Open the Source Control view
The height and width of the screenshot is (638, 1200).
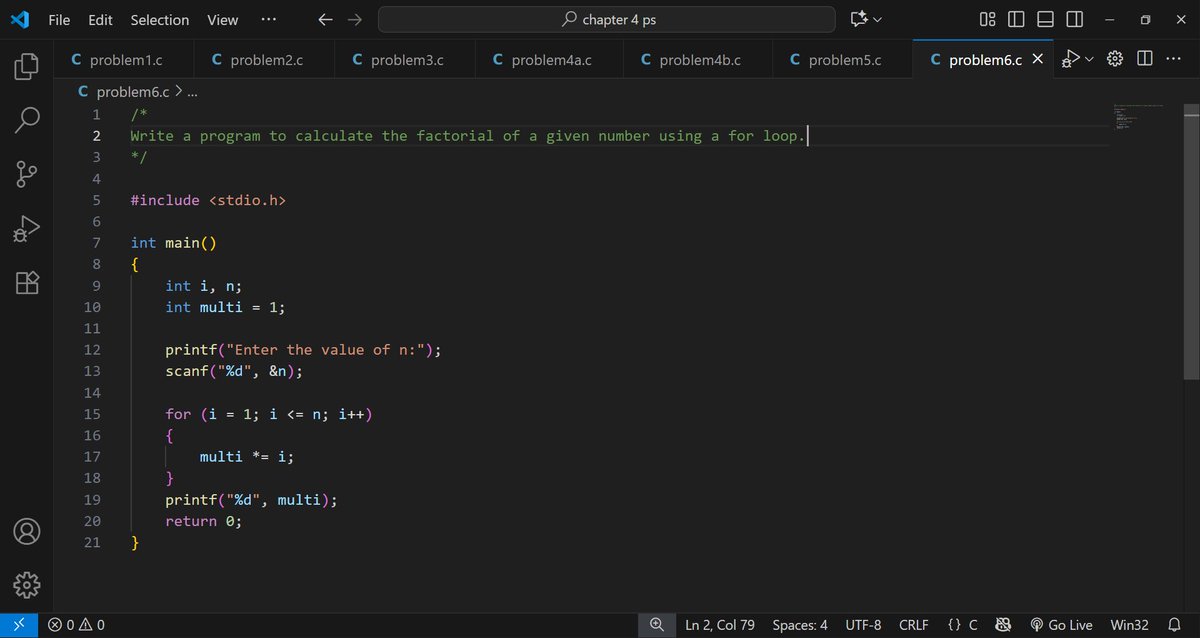[x=25, y=173]
